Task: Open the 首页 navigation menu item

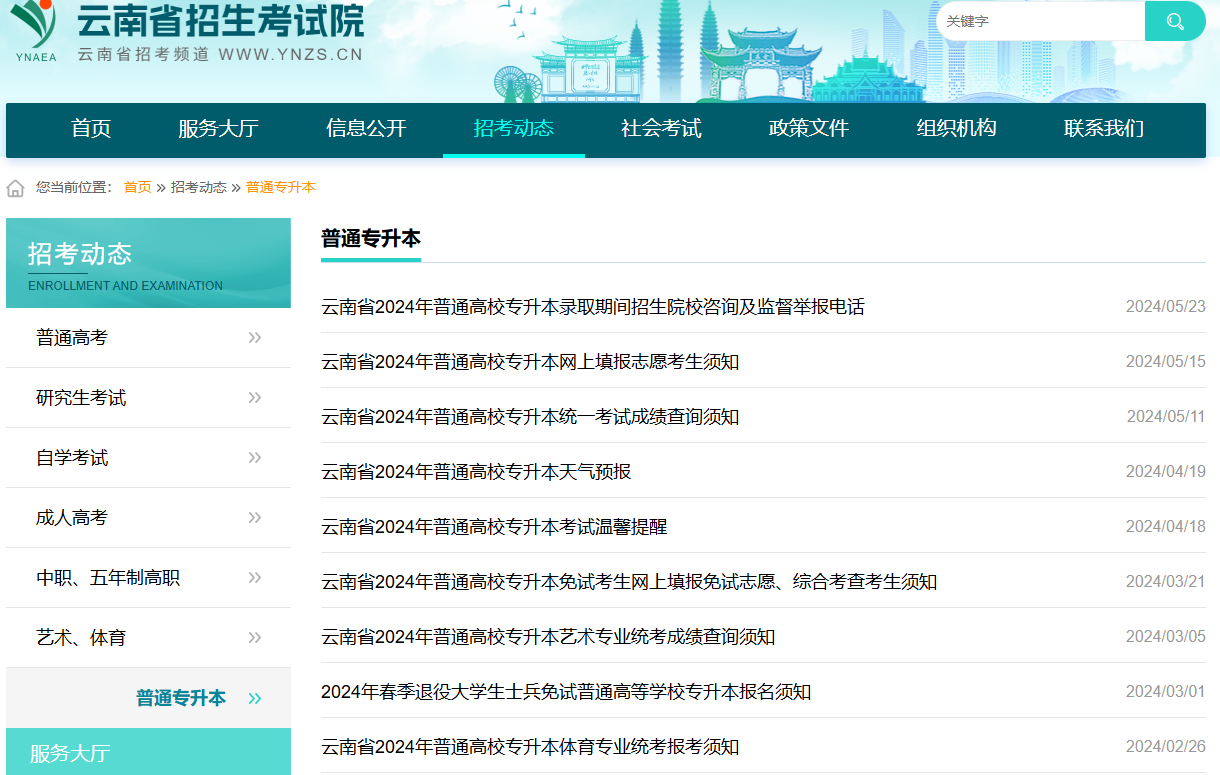Action: 91,129
